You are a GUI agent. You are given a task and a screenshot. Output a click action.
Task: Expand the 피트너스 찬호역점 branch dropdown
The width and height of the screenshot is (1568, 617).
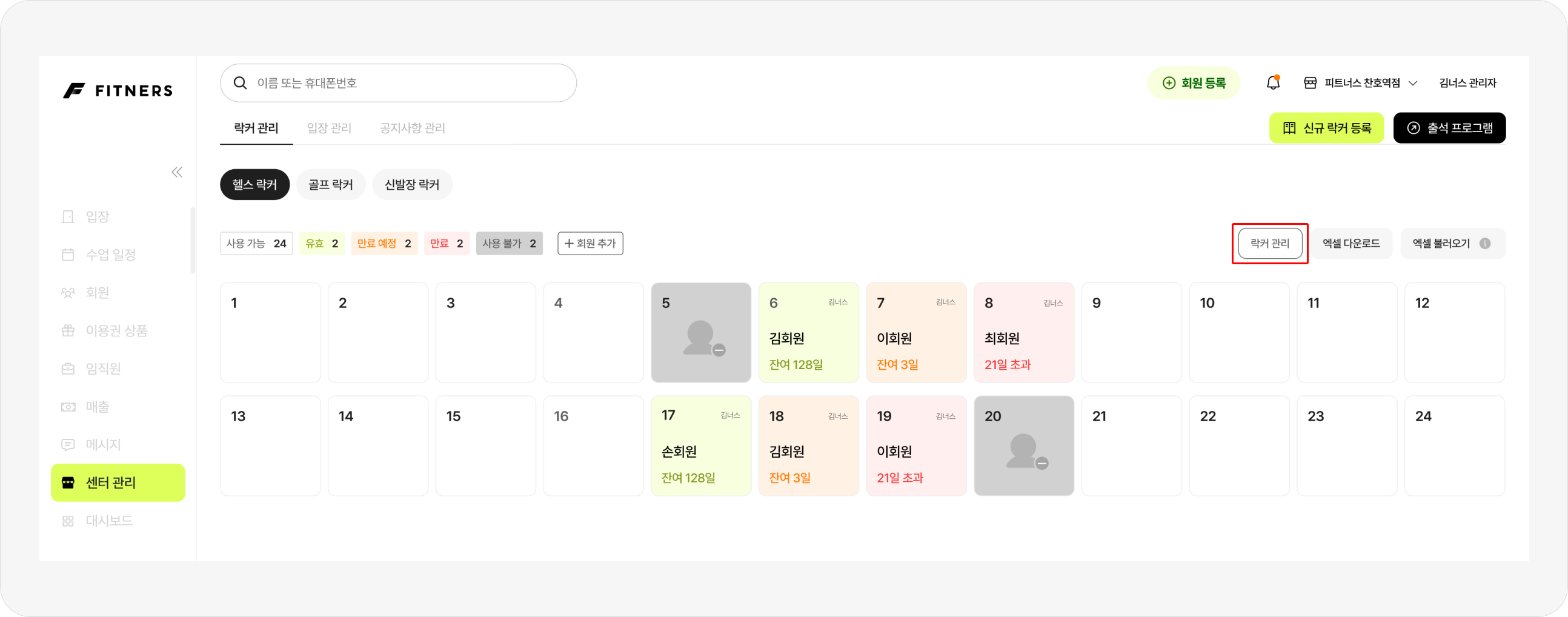tap(1360, 83)
